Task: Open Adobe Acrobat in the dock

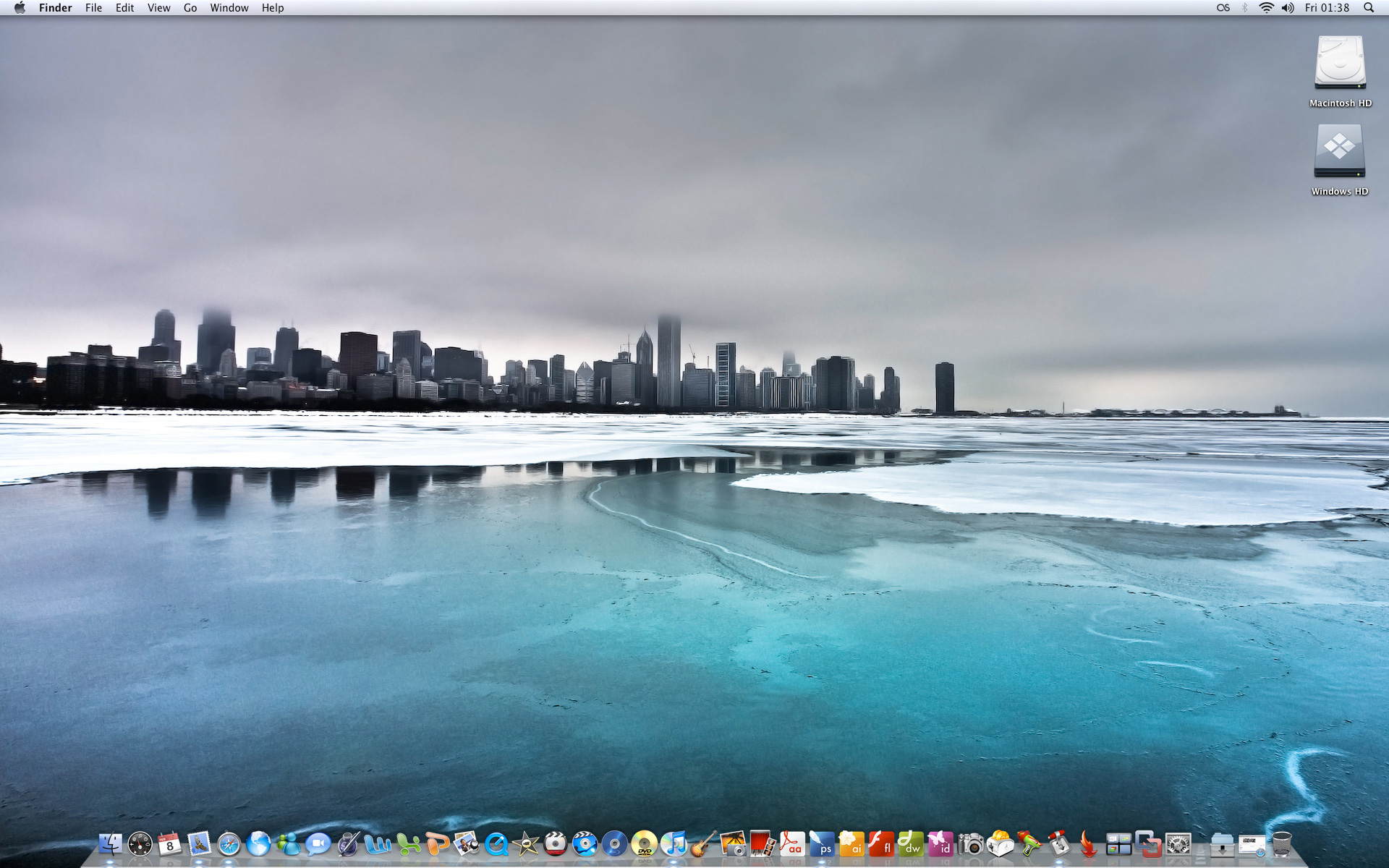Action: pos(792,843)
